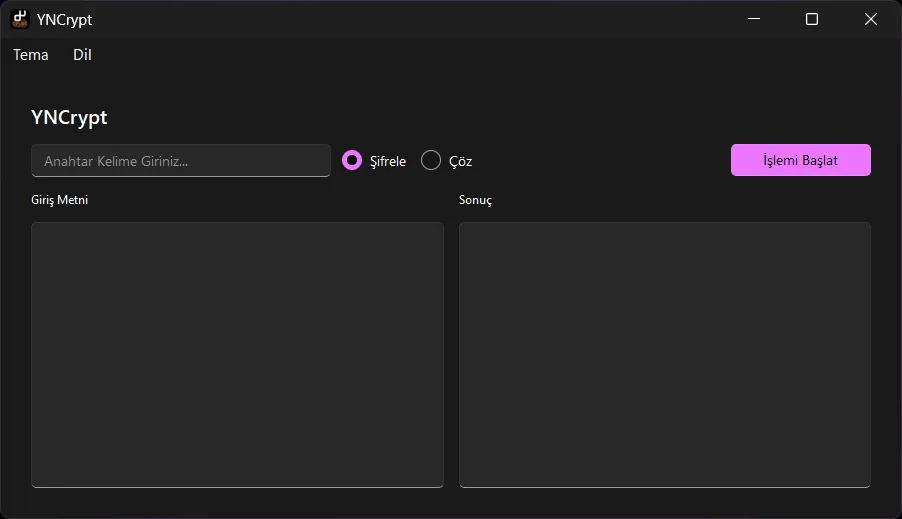Click inside the Sonuç output area
The width and height of the screenshot is (902, 519).
pos(664,354)
